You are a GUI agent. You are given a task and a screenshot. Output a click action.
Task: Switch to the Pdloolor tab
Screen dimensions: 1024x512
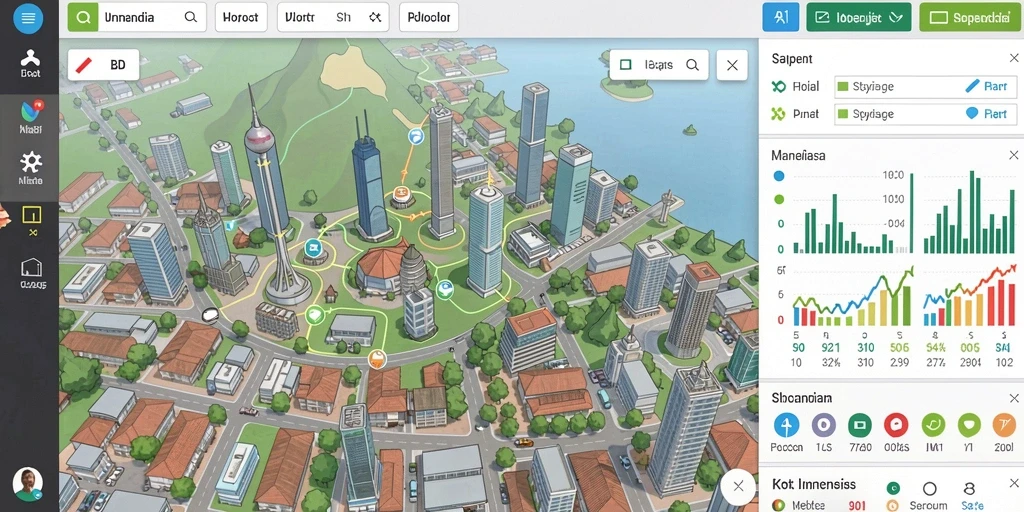coord(428,18)
